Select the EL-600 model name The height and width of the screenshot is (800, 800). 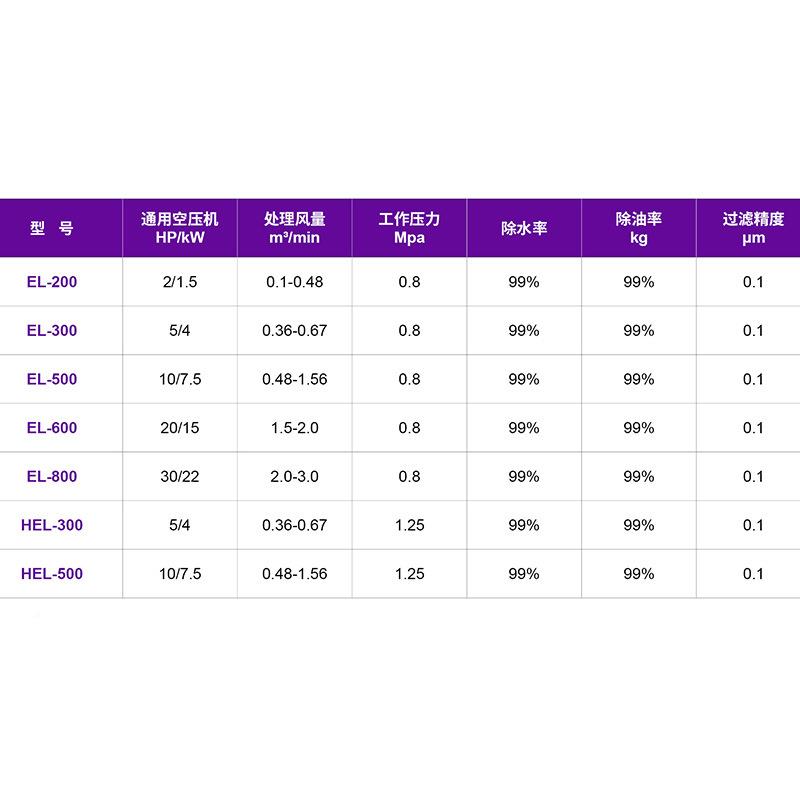click(x=52, y=428)
